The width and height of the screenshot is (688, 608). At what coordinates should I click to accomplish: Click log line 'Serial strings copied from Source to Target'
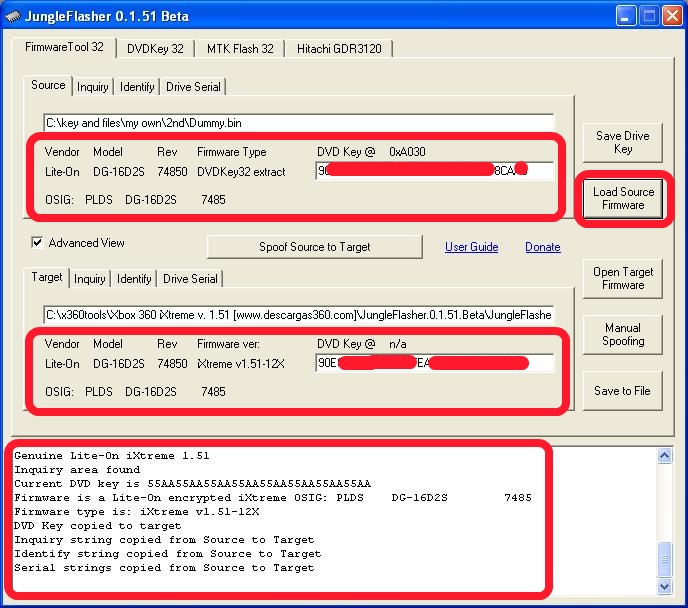point(164,568)
